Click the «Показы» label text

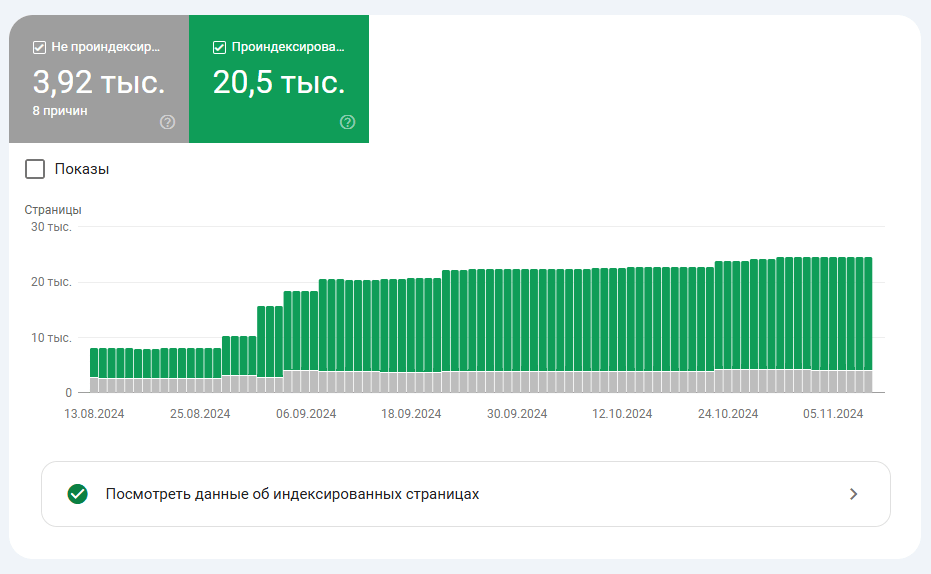point(82,169)
